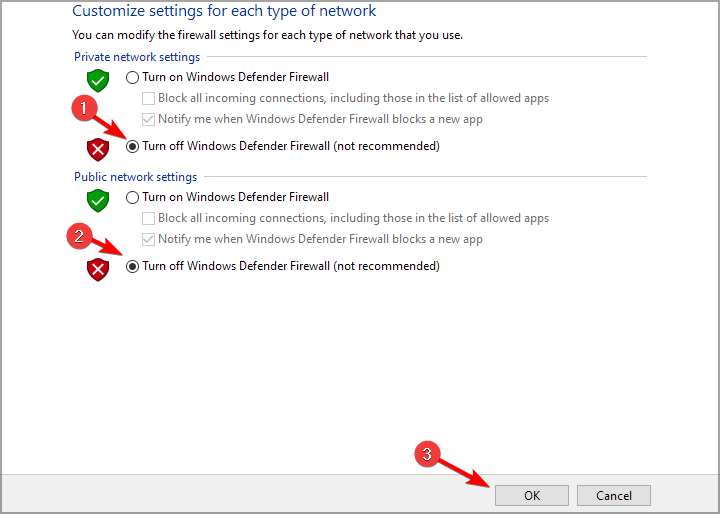Click the green shield under Private network settings

pyautogui.click(x=97, y=80)
